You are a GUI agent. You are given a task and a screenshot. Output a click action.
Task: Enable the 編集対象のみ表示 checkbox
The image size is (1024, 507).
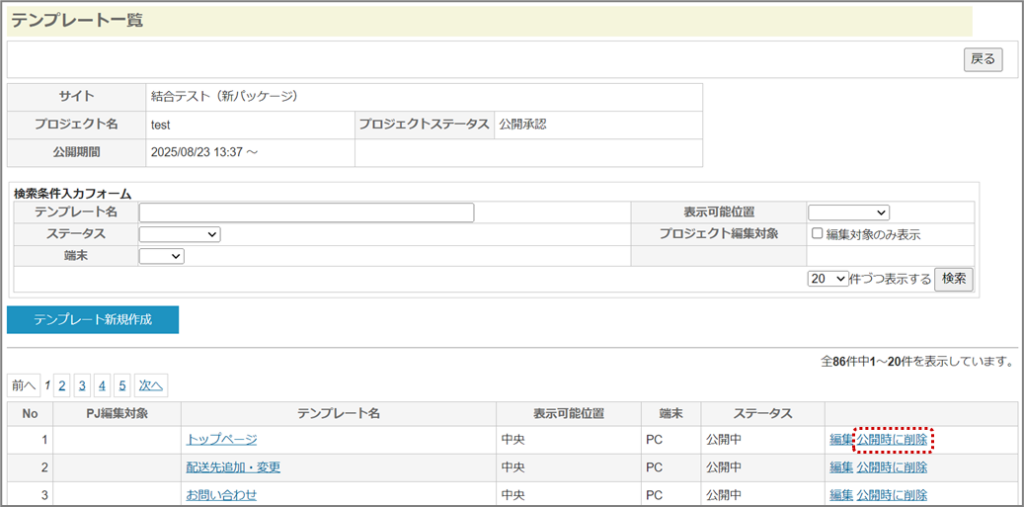[x=817, y=234]
